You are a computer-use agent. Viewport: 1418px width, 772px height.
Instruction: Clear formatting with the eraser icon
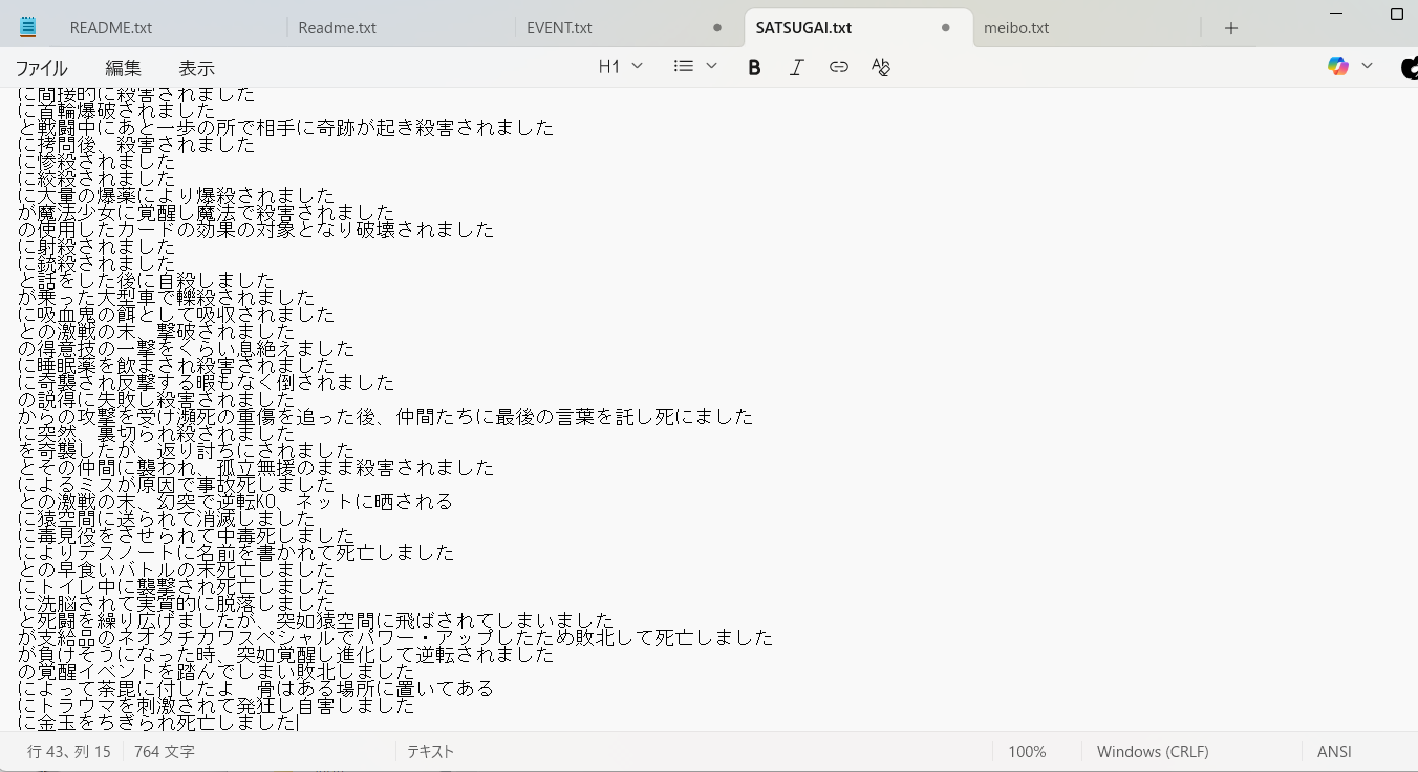(880, 67)
